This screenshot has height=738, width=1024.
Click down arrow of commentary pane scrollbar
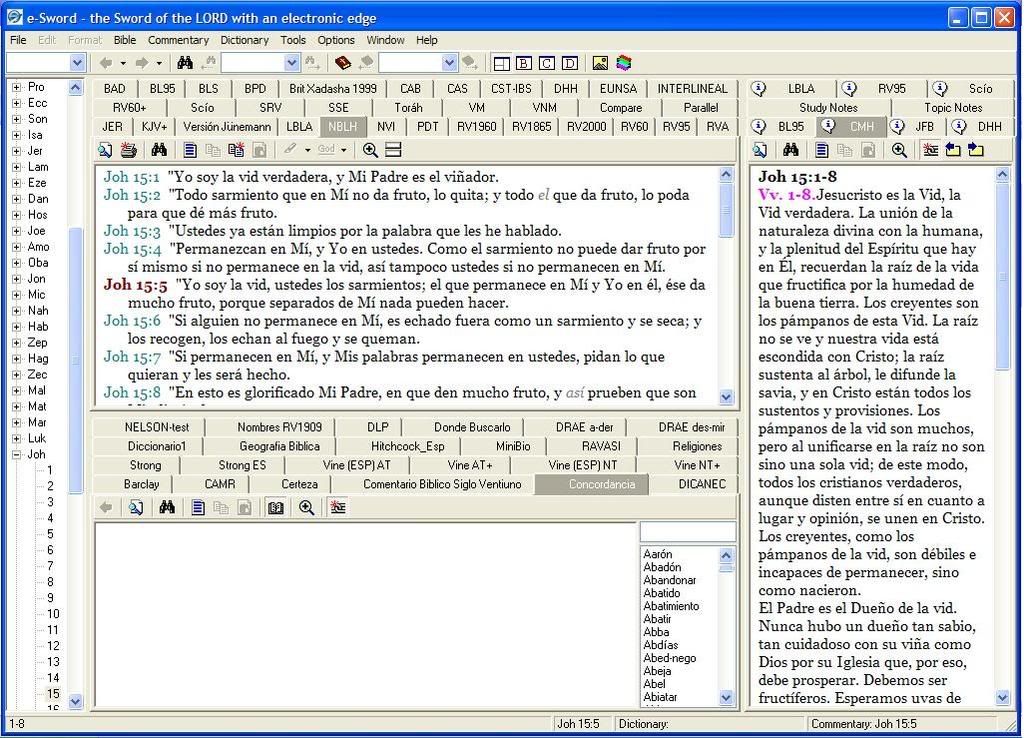(x=1003, y=698)
